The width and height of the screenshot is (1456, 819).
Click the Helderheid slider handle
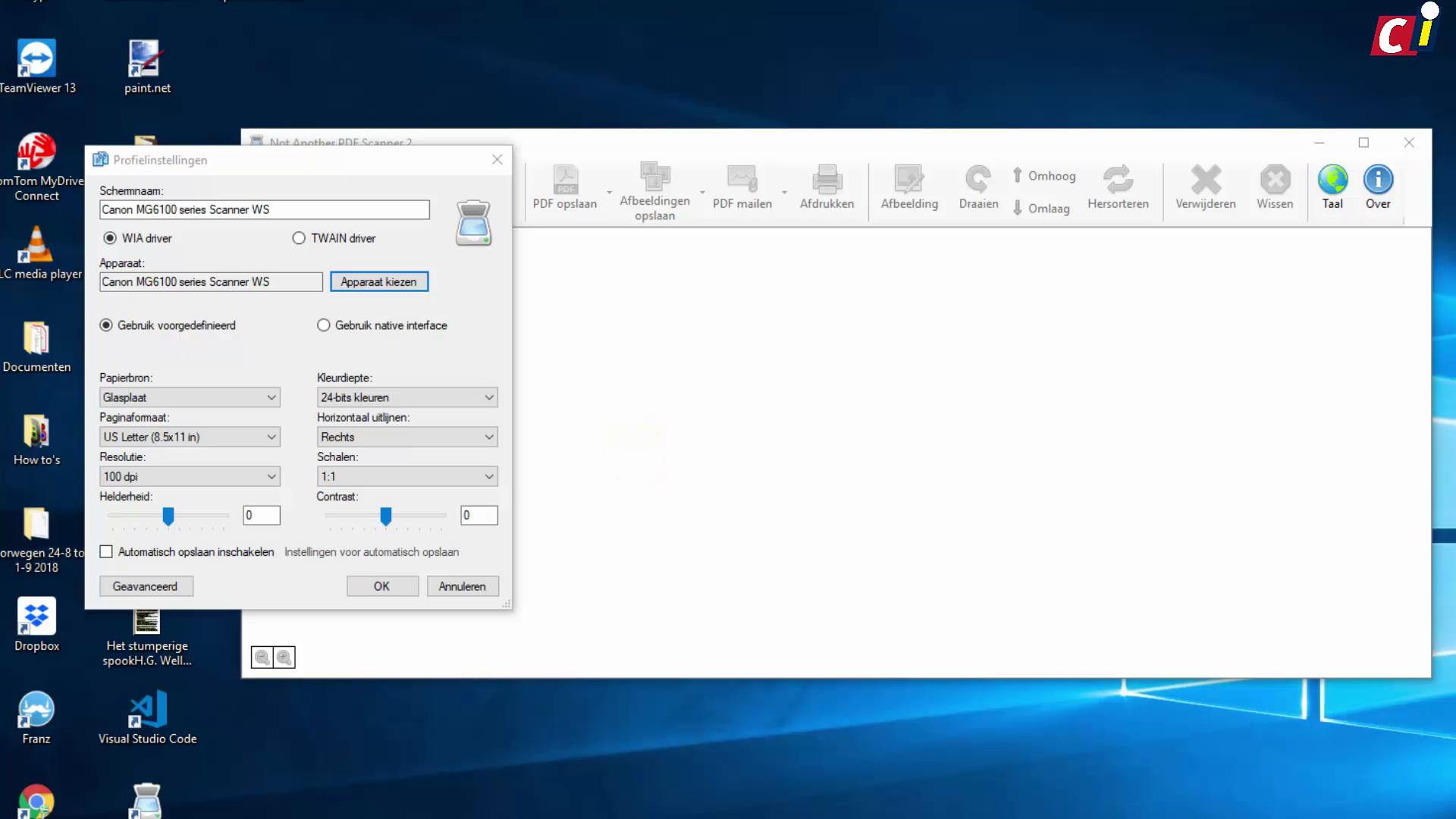(168, 516)
